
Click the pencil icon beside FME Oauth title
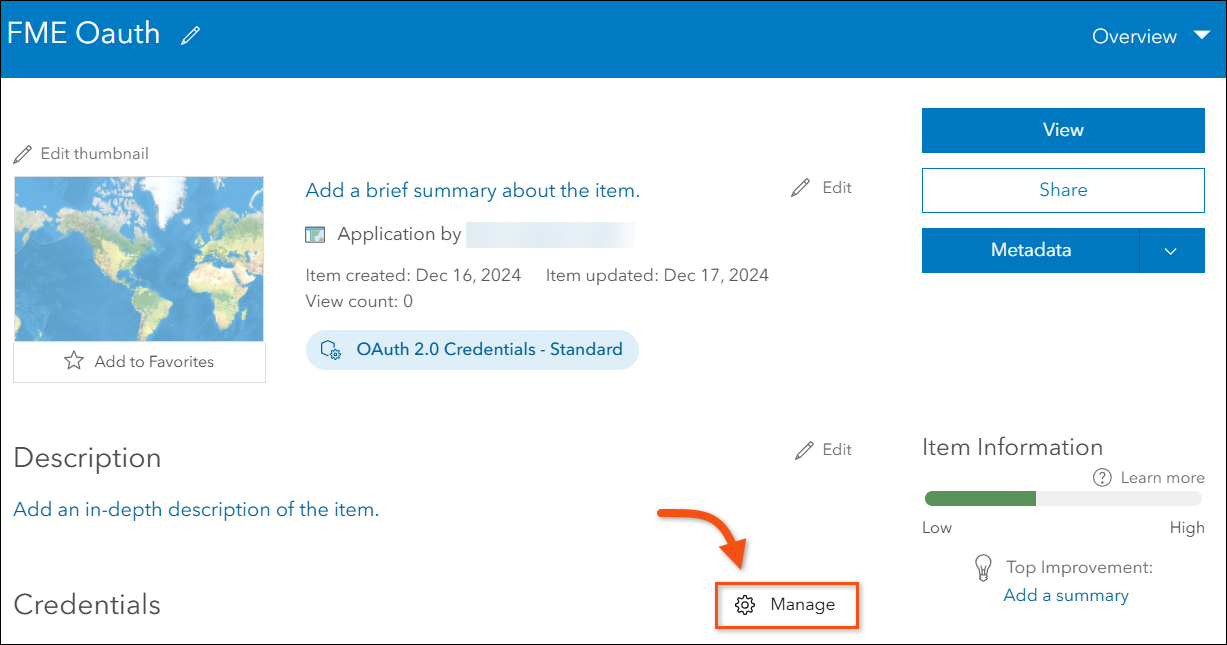pyautogui.click(x=190, y=36)
